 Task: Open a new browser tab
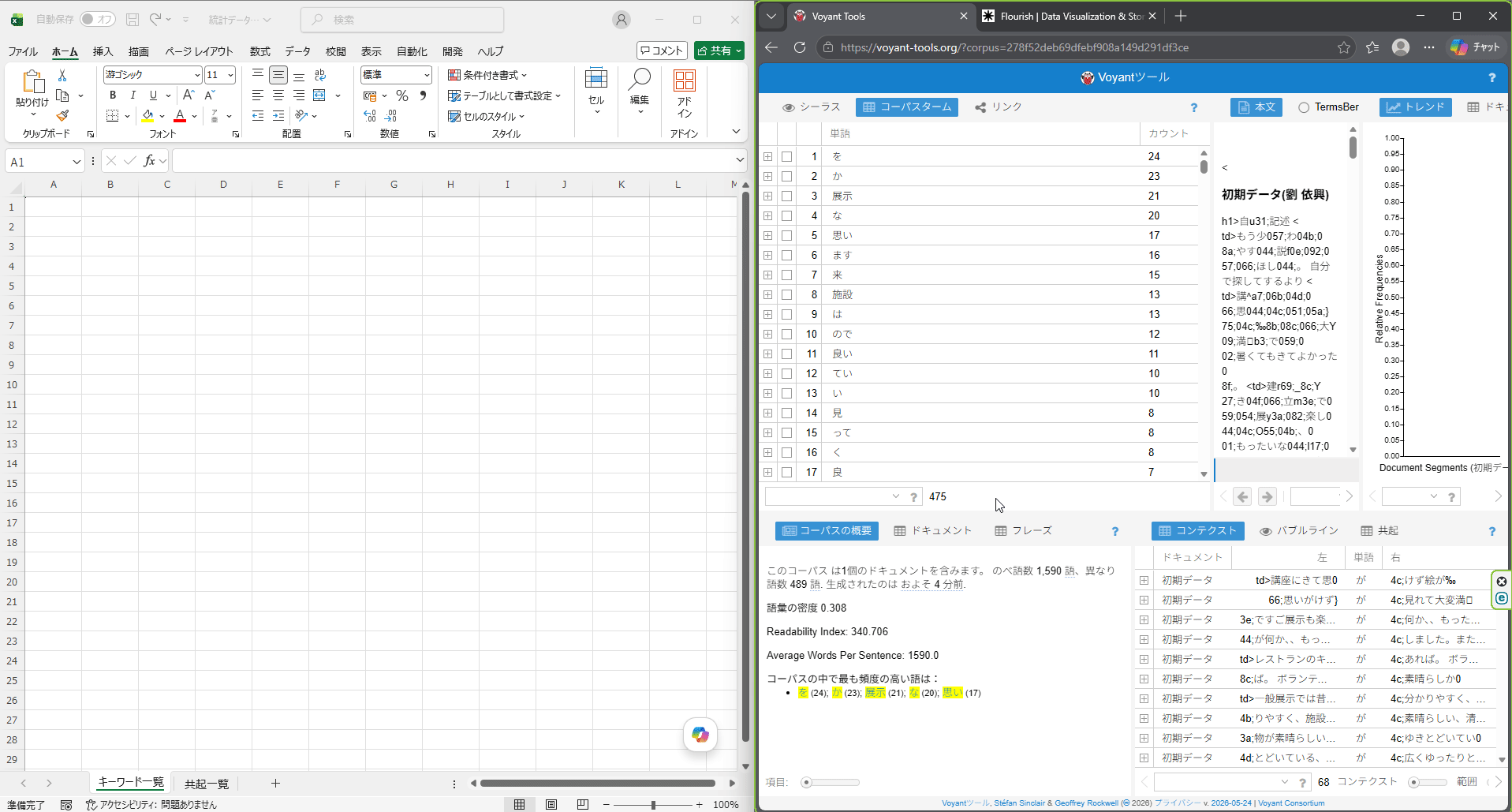1181,16
